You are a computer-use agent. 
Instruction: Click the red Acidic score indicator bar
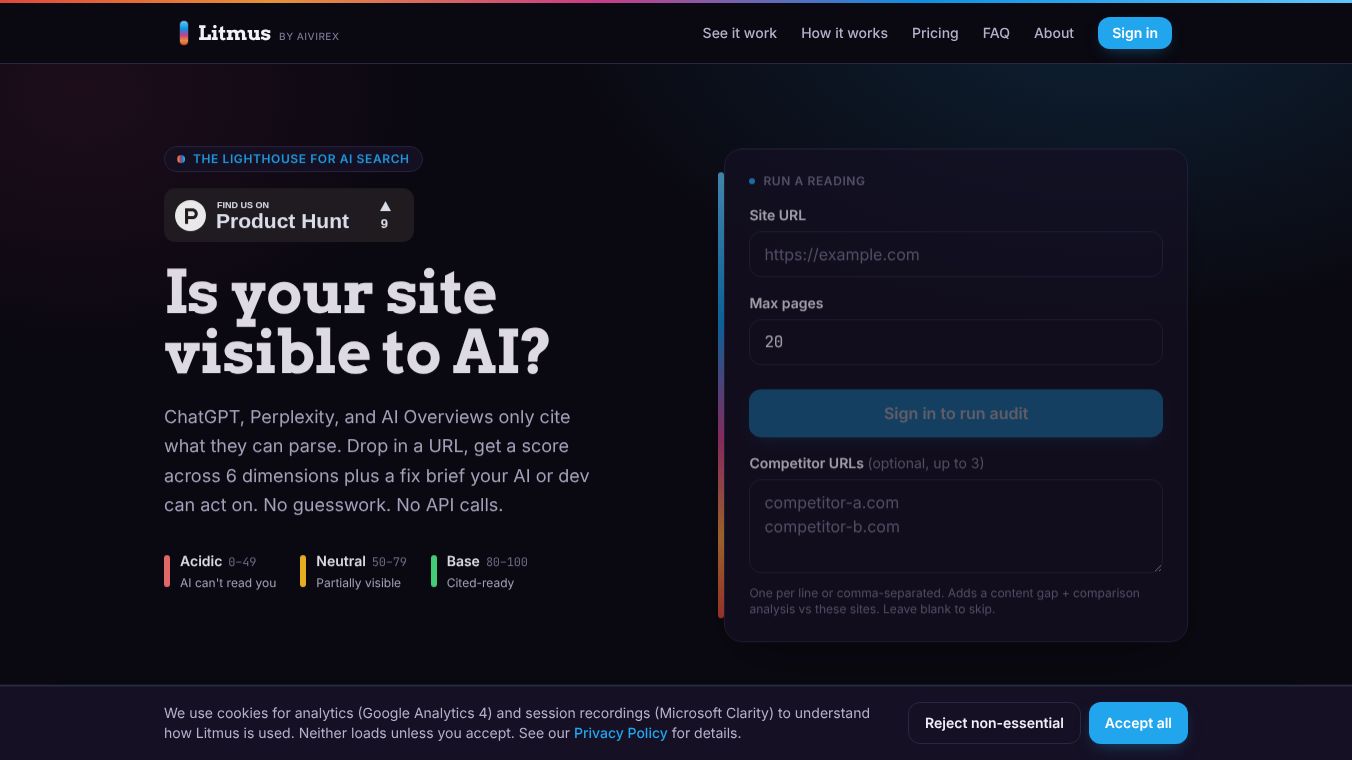[x=167, y=571]
